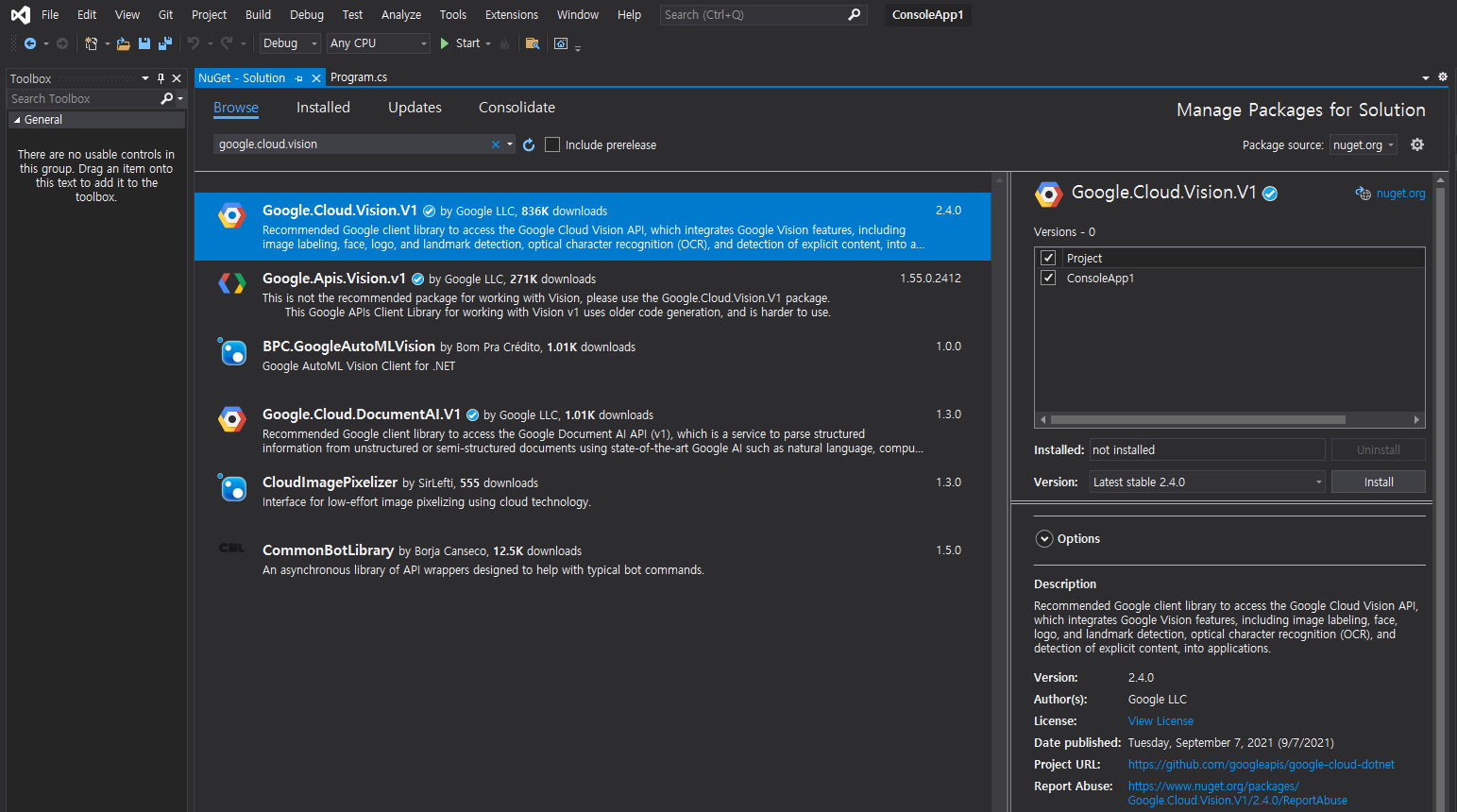Switch to the Program.cs document tab
This screenshot has height=812, width=1457.
[x=359, y=77]
